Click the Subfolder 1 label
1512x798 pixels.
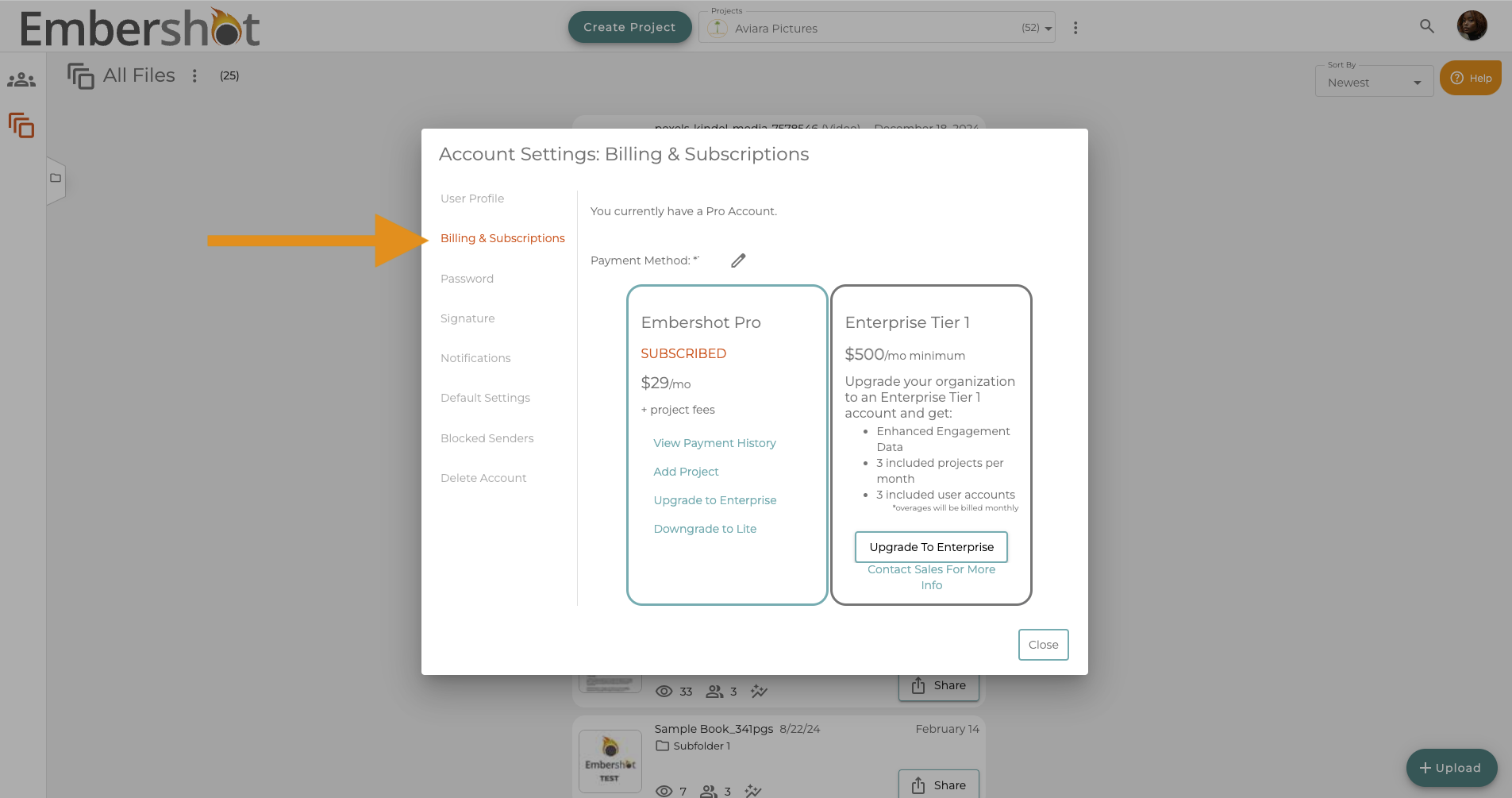click(x=702, y=746)
